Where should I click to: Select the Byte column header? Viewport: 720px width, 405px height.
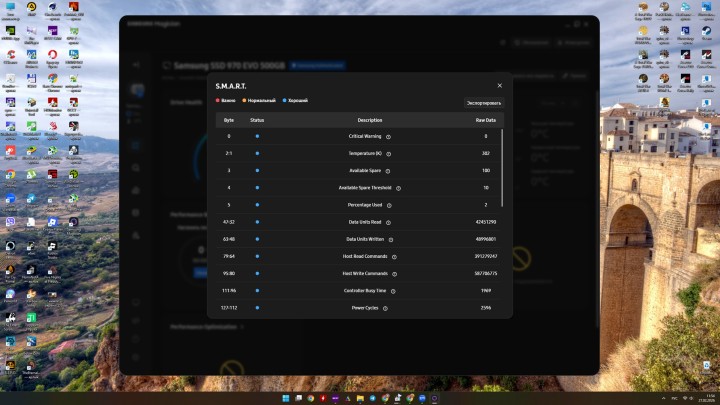229,120
